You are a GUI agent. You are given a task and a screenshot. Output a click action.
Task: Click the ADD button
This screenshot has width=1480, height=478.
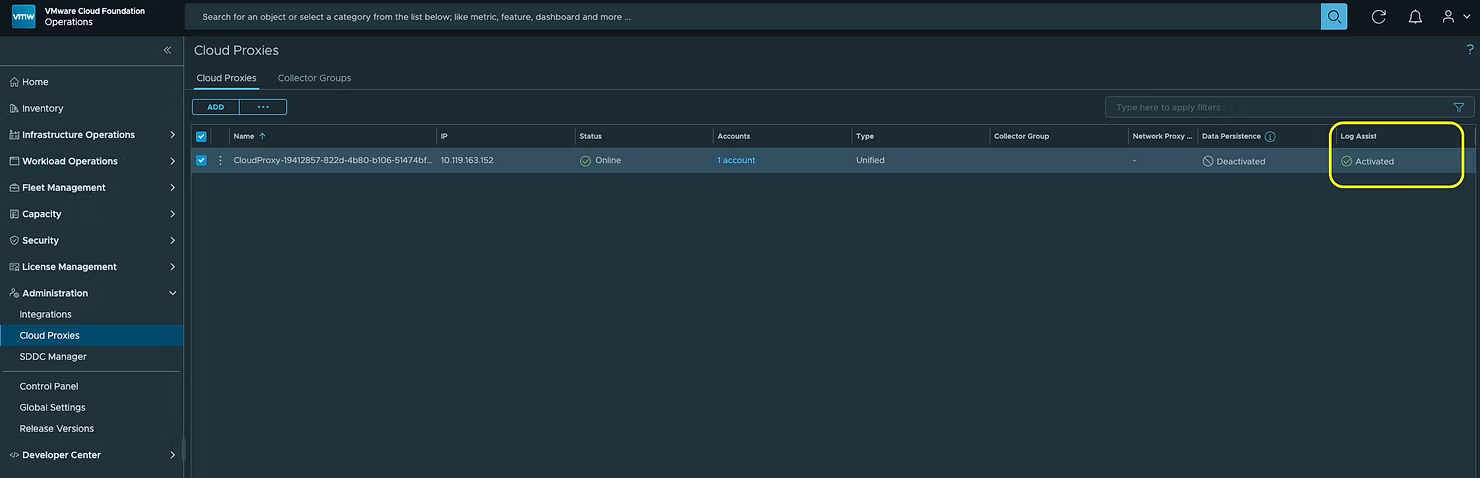[216, 107]
